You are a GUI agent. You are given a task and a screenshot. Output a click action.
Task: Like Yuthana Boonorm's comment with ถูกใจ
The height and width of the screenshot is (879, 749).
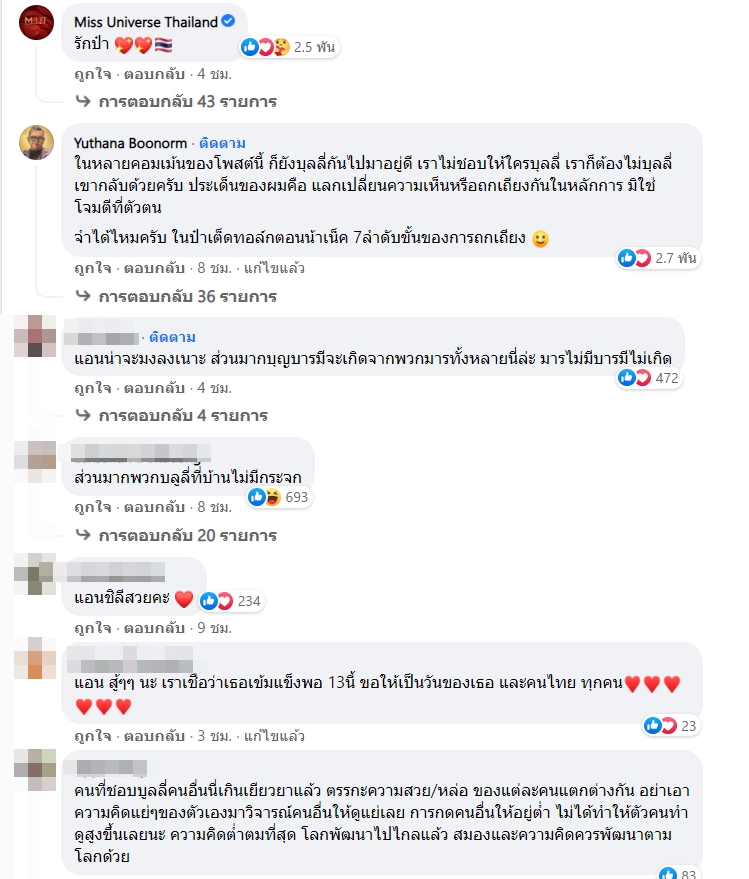93,268
